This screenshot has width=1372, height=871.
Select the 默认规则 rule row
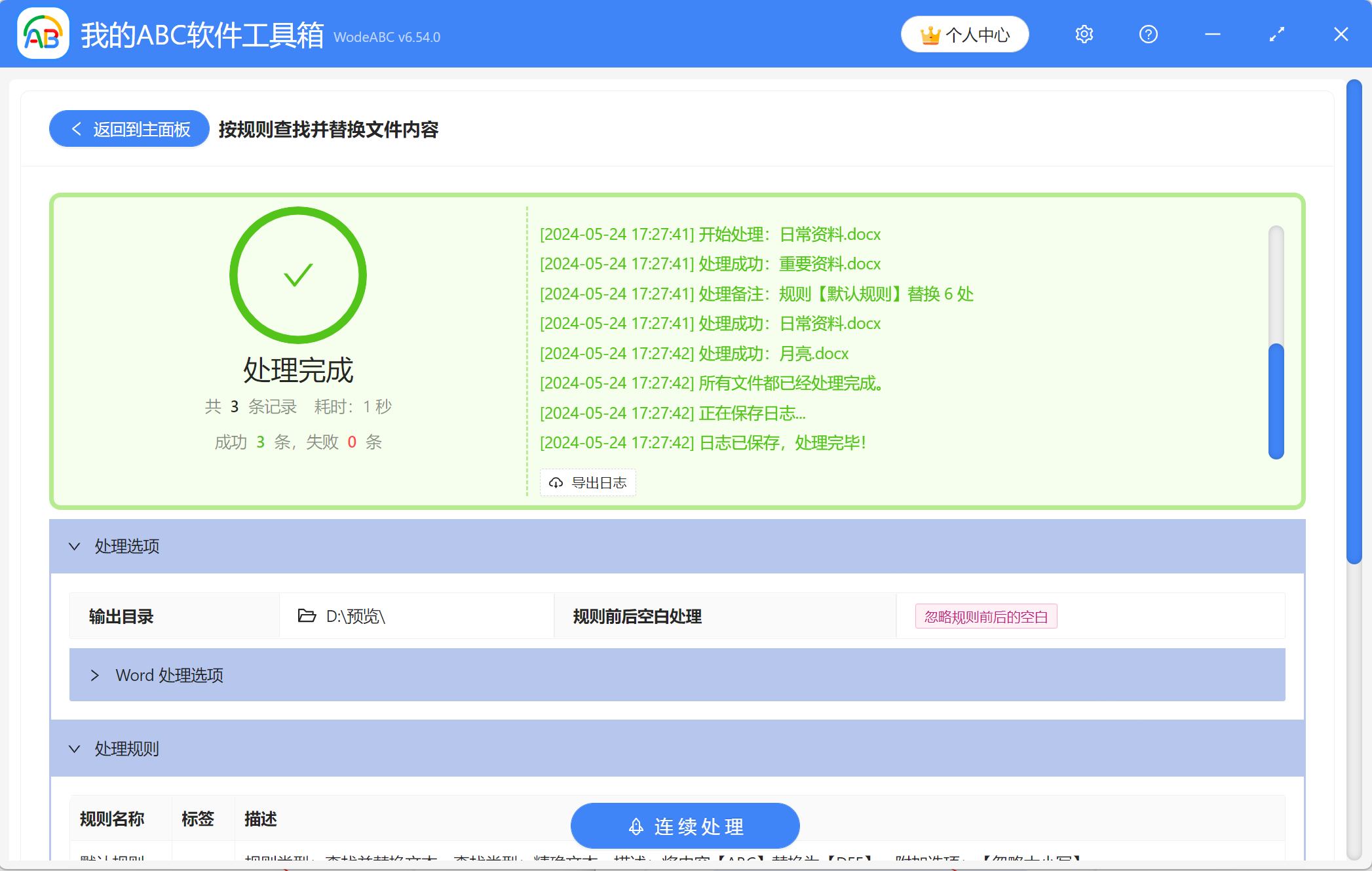point(111,859)
